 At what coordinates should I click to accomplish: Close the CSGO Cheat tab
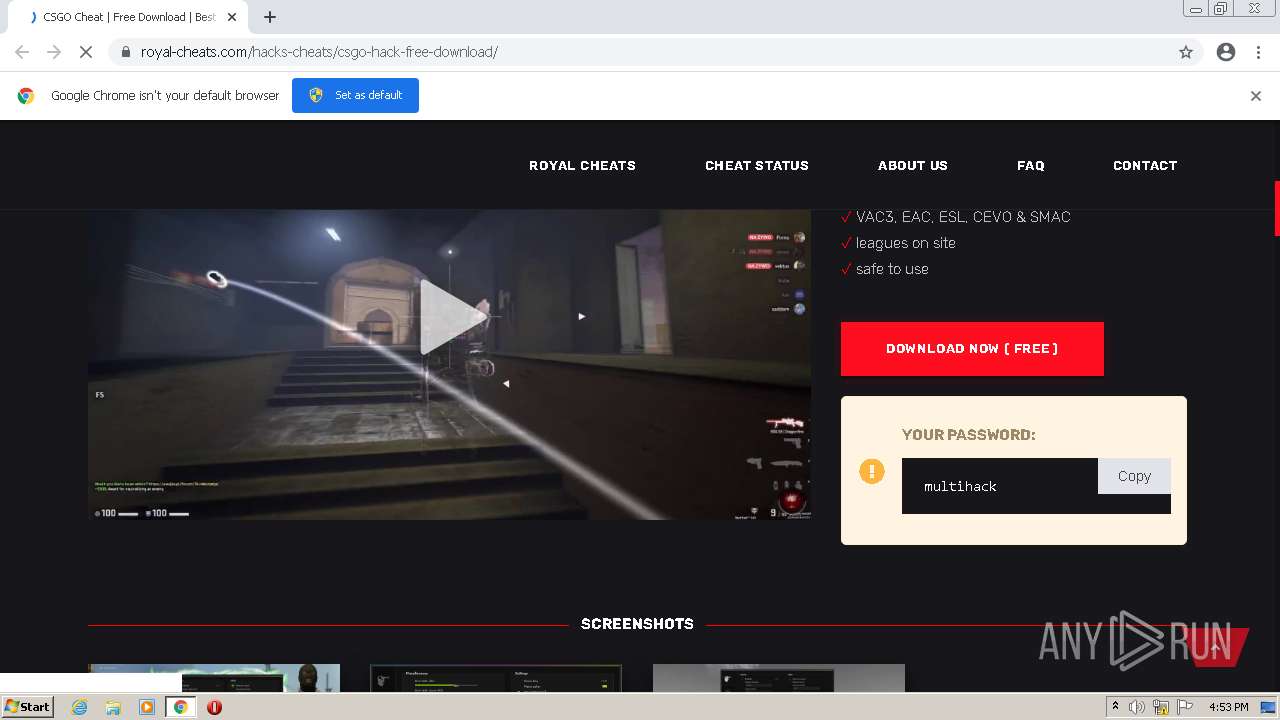232,17
